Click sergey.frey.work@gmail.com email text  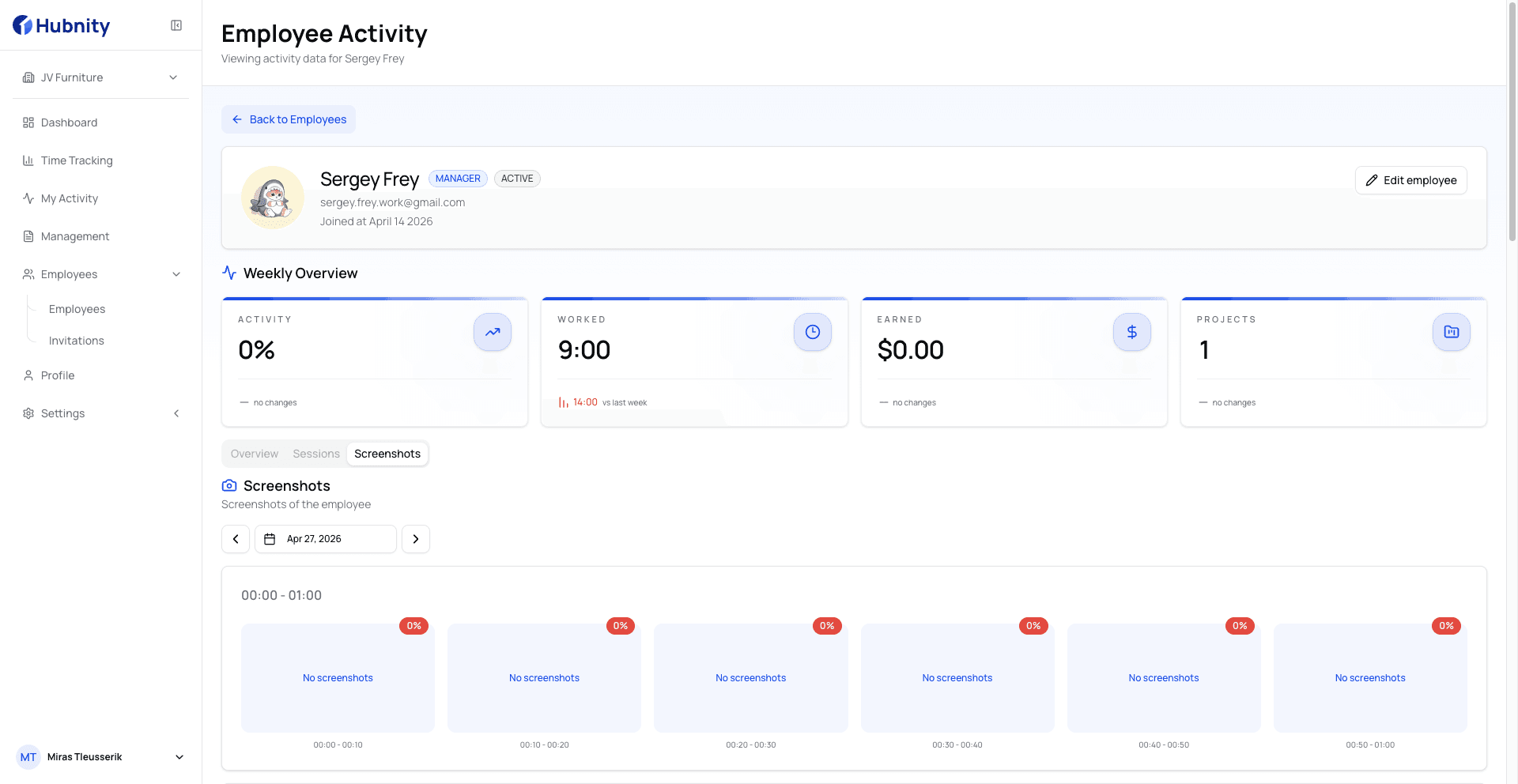click(392, 202)
